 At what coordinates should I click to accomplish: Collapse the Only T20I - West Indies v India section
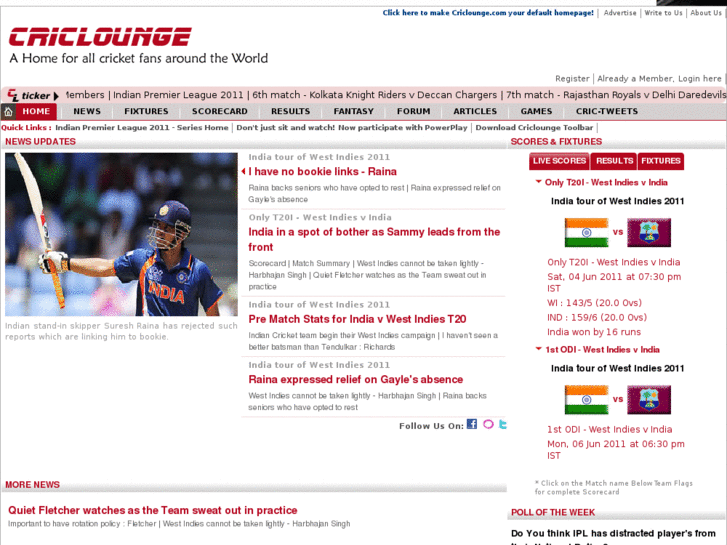tap(538, 182)
